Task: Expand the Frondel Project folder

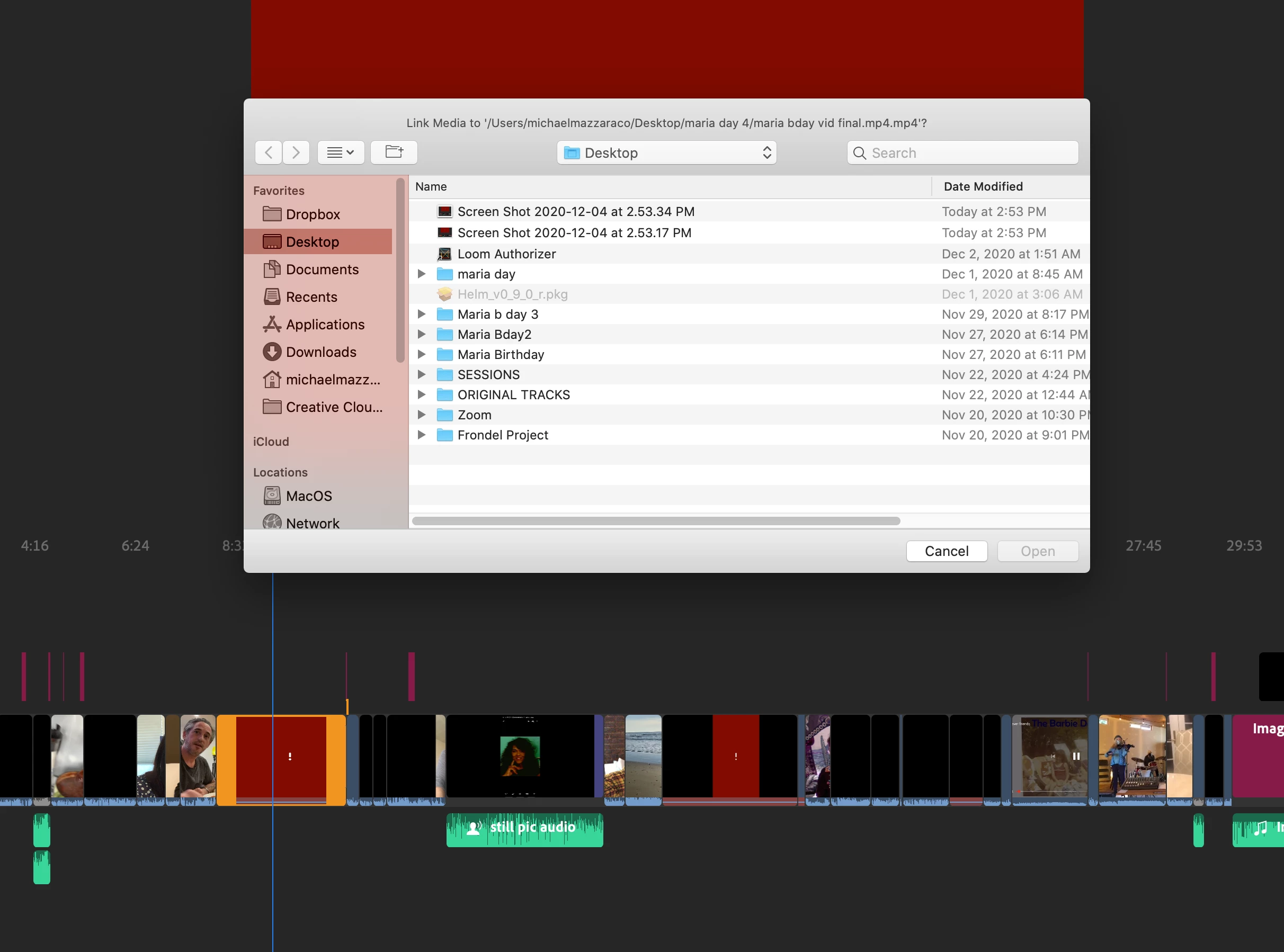Action: [422, 435]
